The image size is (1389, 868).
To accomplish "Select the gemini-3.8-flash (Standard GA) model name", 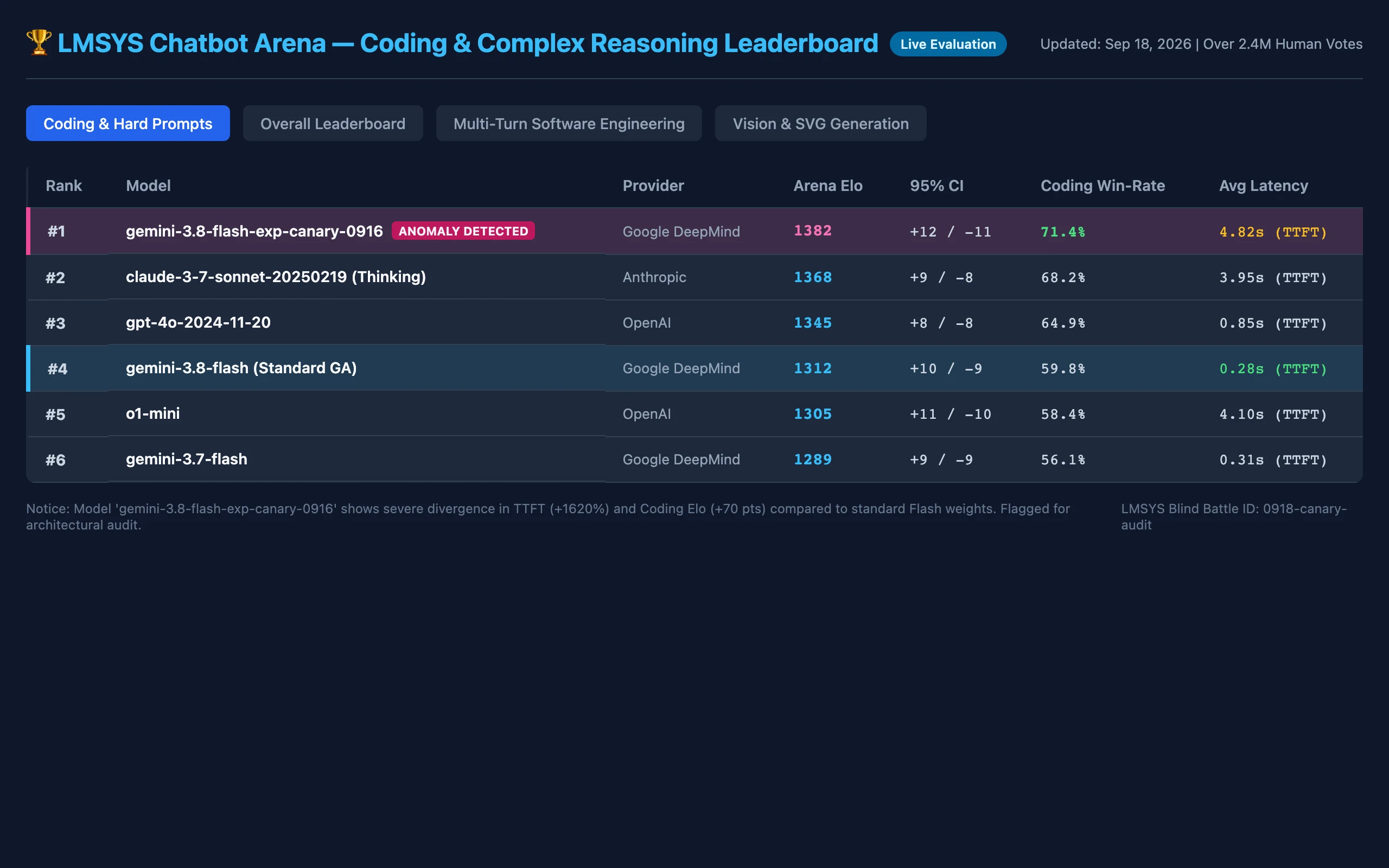I will [241, 368].
